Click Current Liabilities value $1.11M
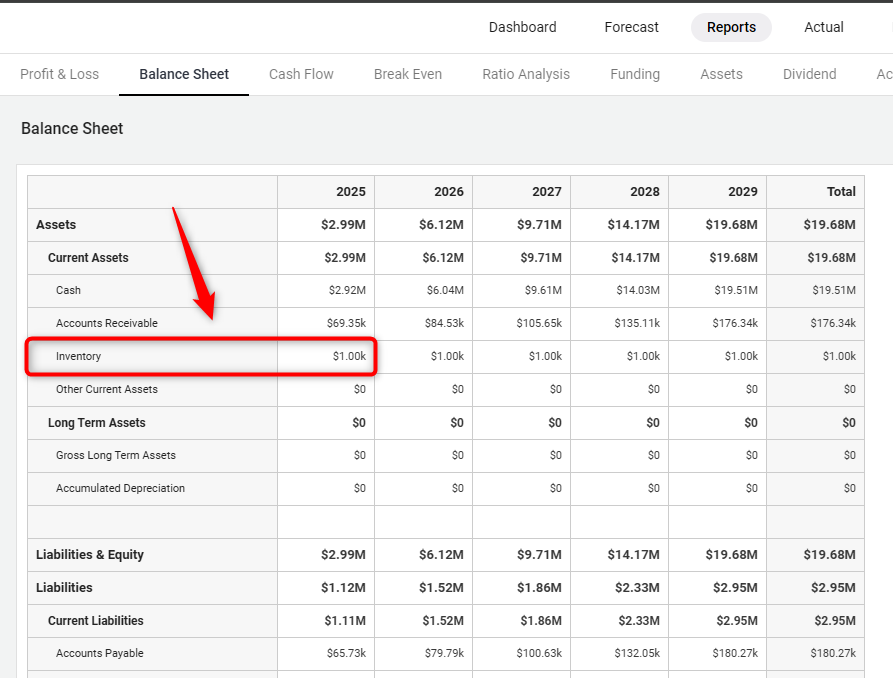 click(345, 620)
